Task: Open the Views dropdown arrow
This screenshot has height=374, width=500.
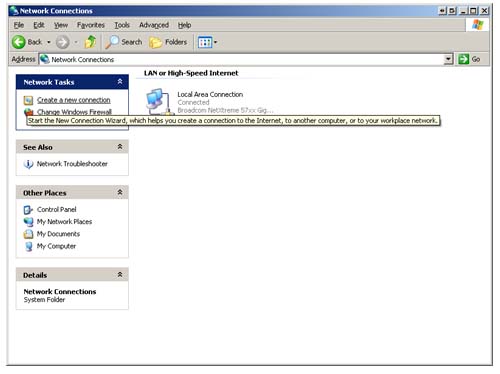Action: pyautogui.click(x=215, y=42)
